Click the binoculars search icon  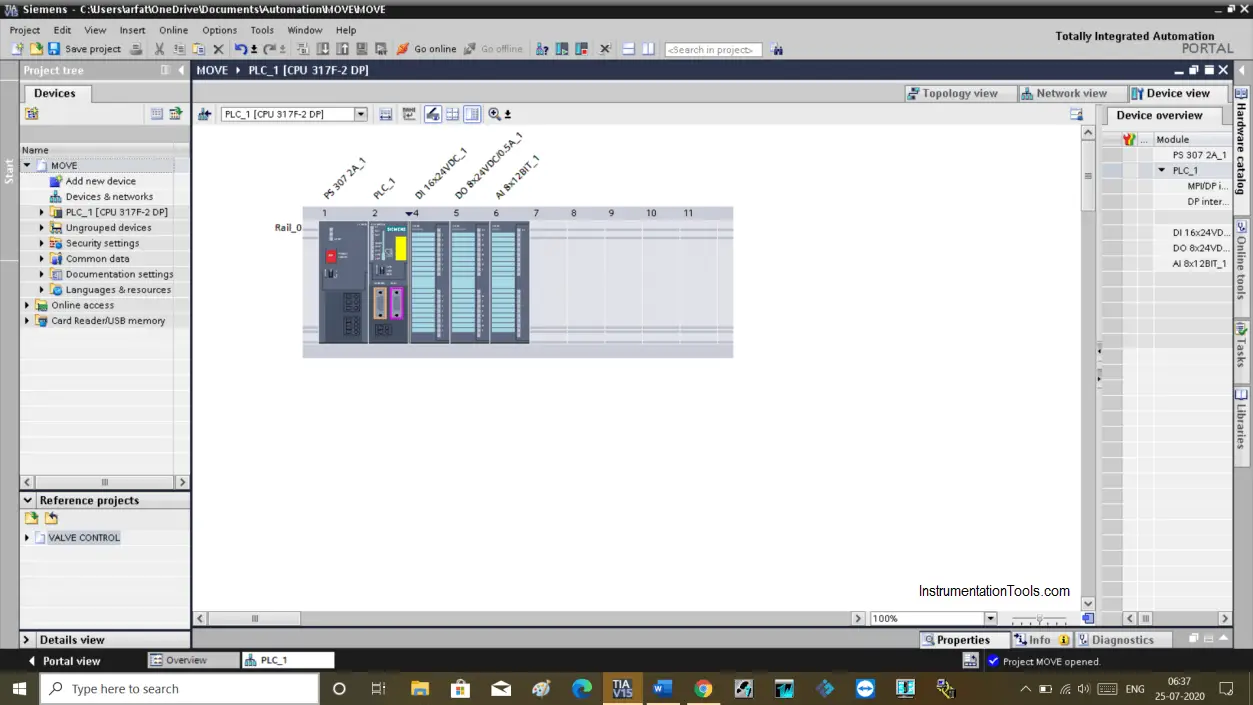(777, 49)
